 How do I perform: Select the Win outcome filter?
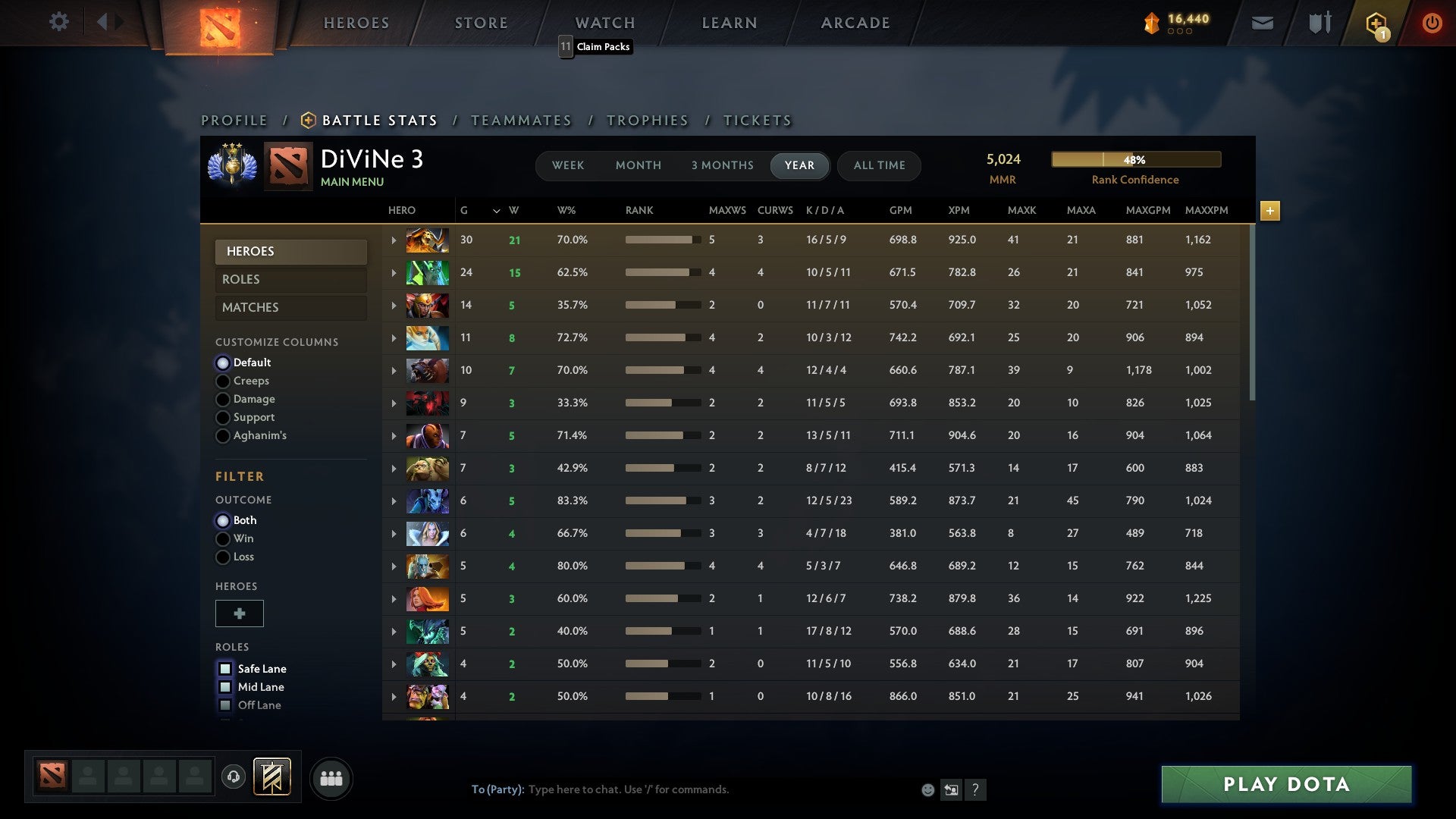[223, 538]
